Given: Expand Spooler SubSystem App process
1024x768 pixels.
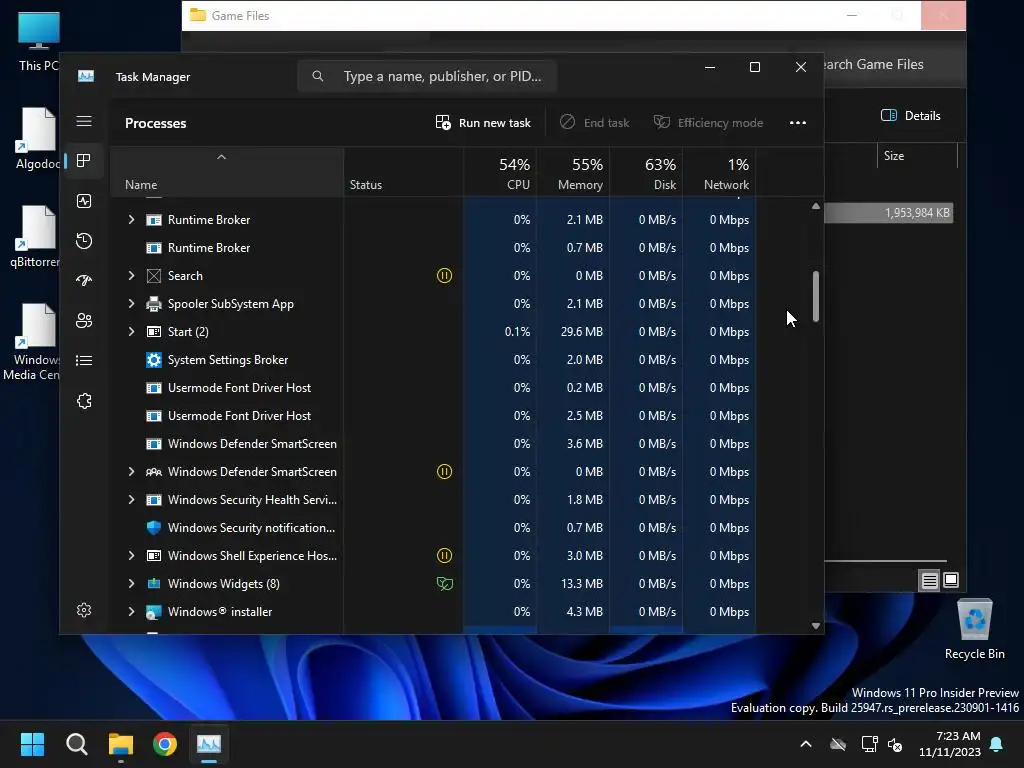Looking at the screenshot, I should (131, 304).
